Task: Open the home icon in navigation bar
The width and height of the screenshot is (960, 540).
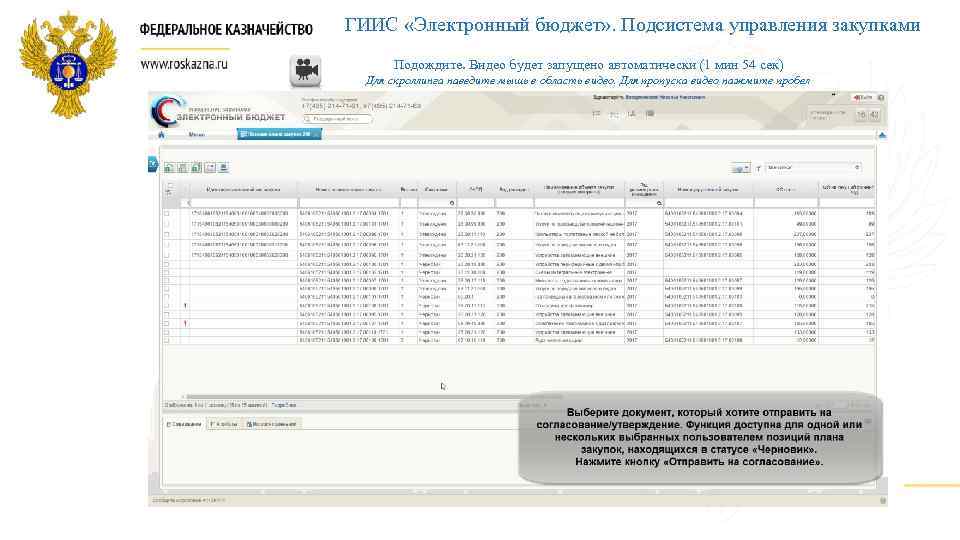Action: (x=162, y=135)
